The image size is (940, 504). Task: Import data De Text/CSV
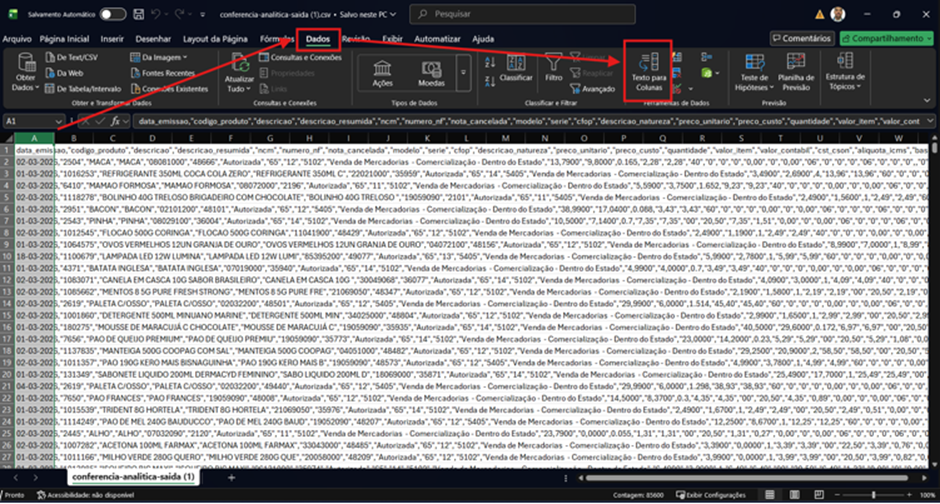click(x=71, y=58)
